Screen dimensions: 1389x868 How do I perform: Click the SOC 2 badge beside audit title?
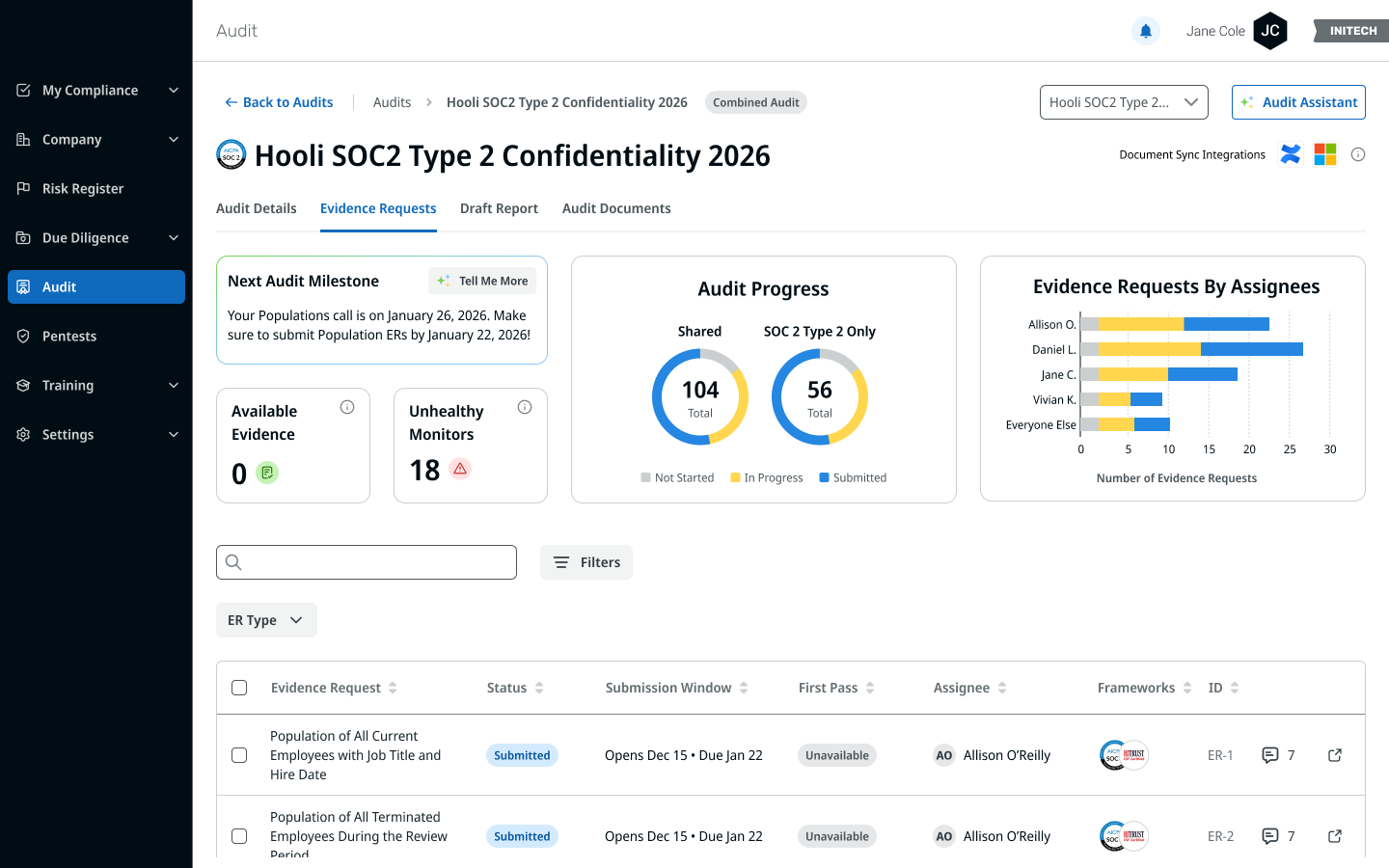tap(231, 154)
